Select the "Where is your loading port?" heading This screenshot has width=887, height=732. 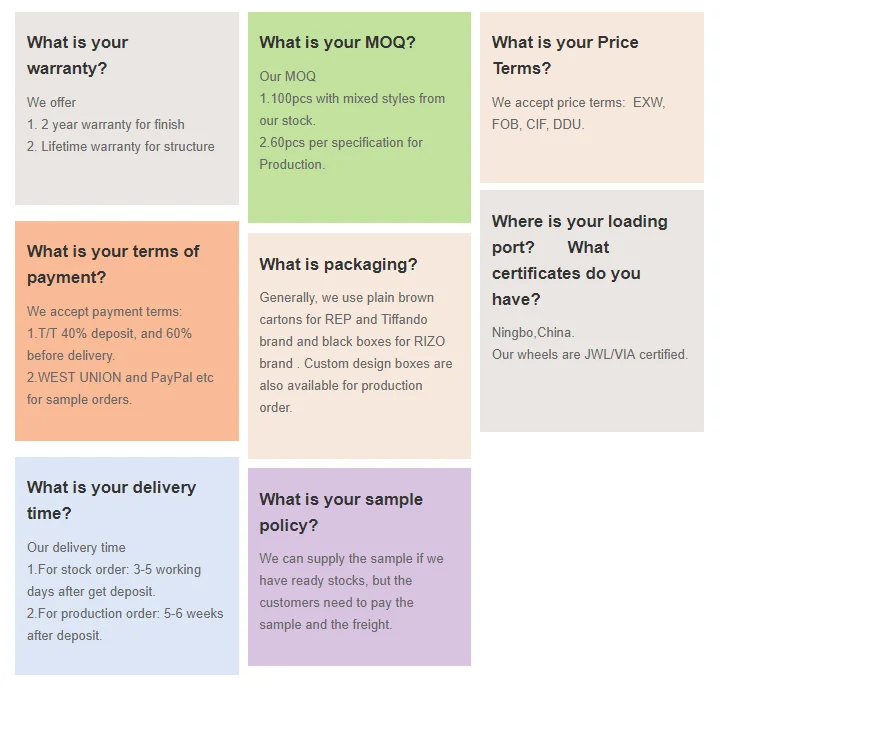579,234
